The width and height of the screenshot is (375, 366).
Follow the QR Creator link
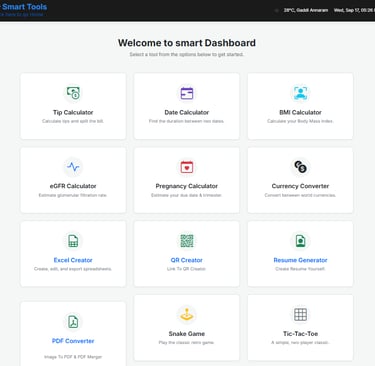coord(187,260)
